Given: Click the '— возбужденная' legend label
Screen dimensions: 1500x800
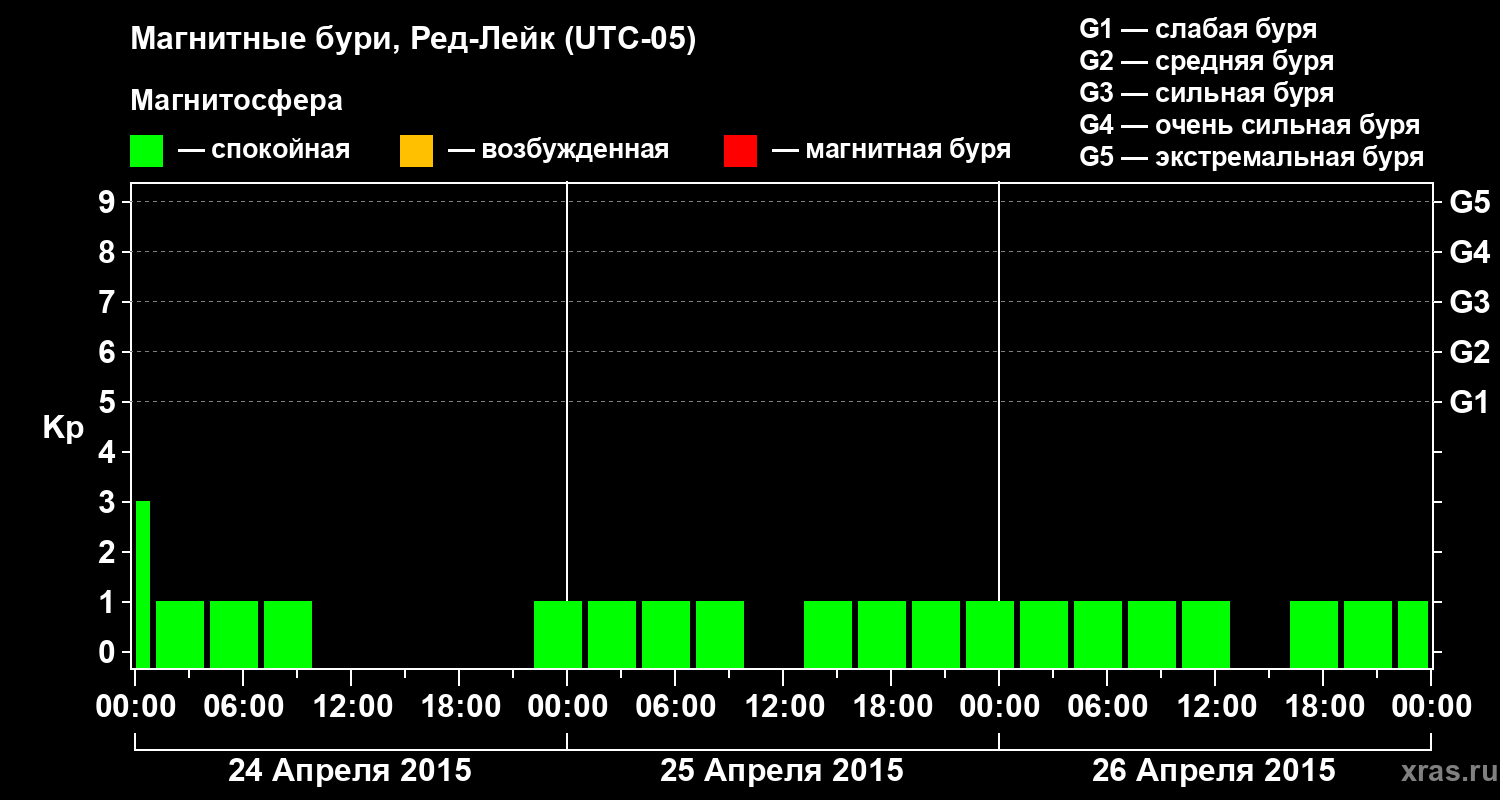Looking at the screenshot, I should pyautogui.click(x=558, y=151).
